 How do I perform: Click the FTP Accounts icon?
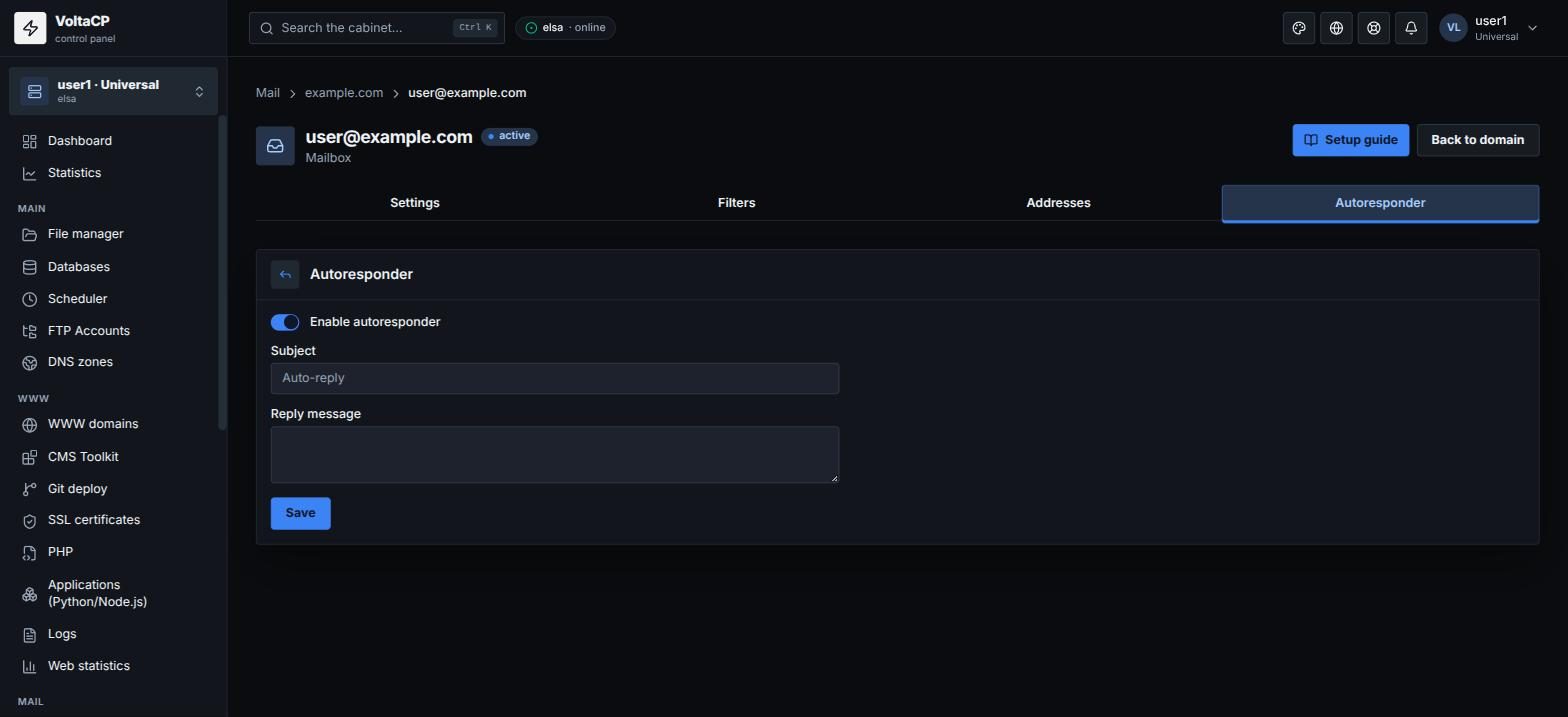pyautogui.click(x=30, y=331)
